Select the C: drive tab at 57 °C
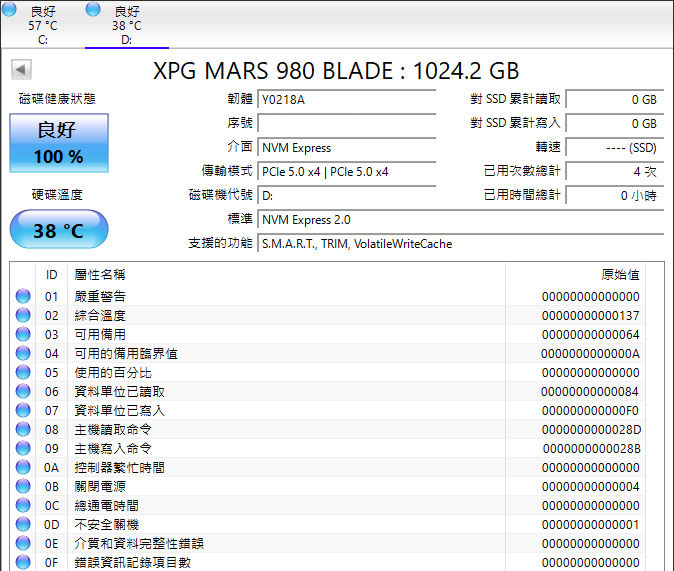Viewport: 674px width, 571px height. click(42, 25)
